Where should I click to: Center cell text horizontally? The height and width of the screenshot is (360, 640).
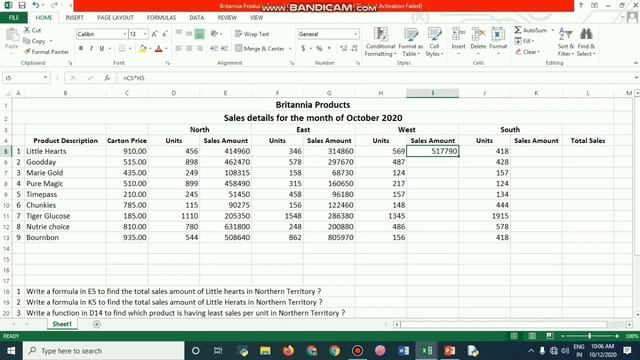189,49
